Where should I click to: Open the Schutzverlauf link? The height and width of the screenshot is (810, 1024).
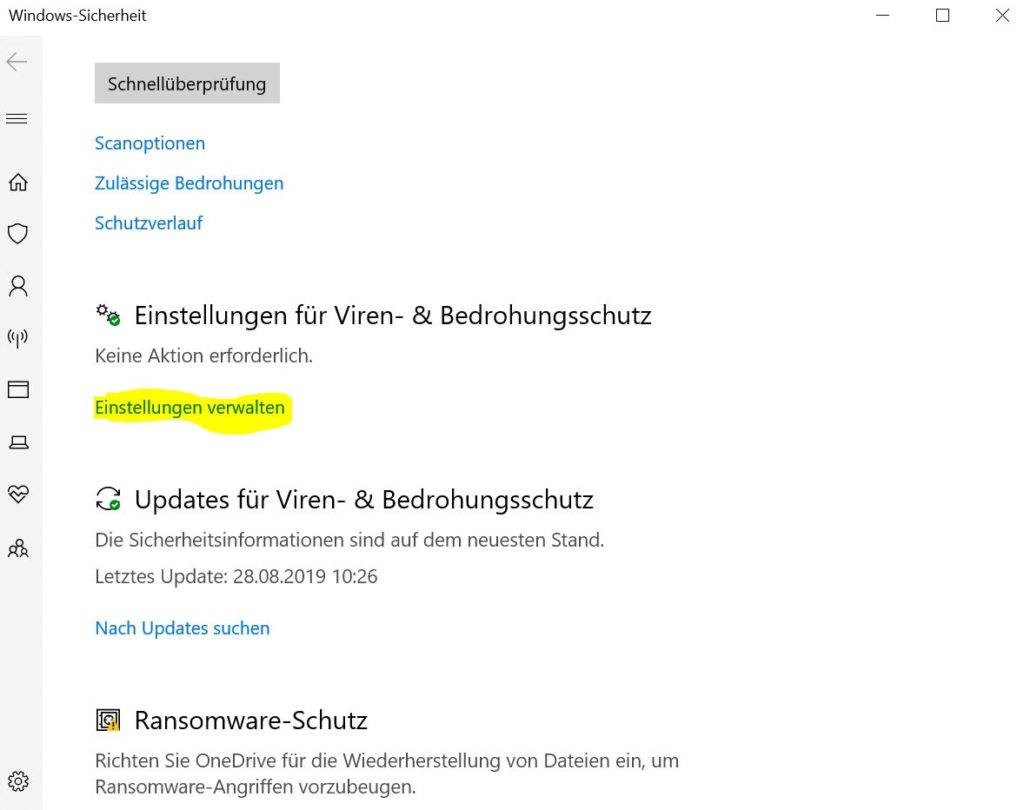[148, 223]
